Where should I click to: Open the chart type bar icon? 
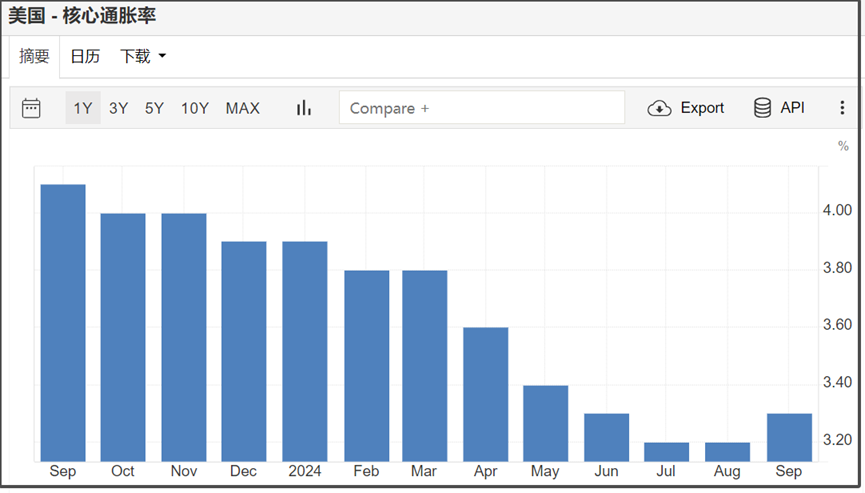click(303, 108)
